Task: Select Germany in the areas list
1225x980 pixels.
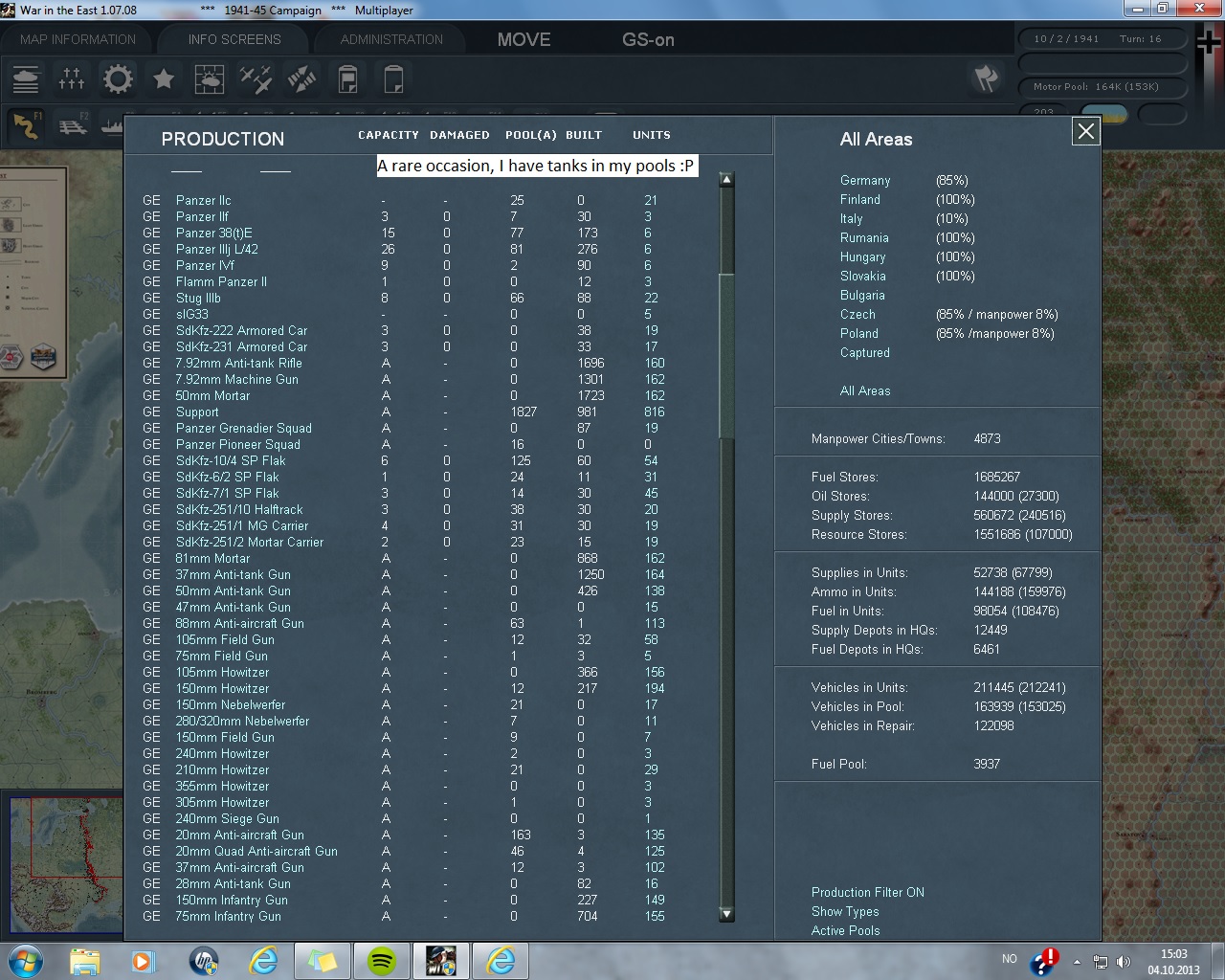Action: click(865, 180)
